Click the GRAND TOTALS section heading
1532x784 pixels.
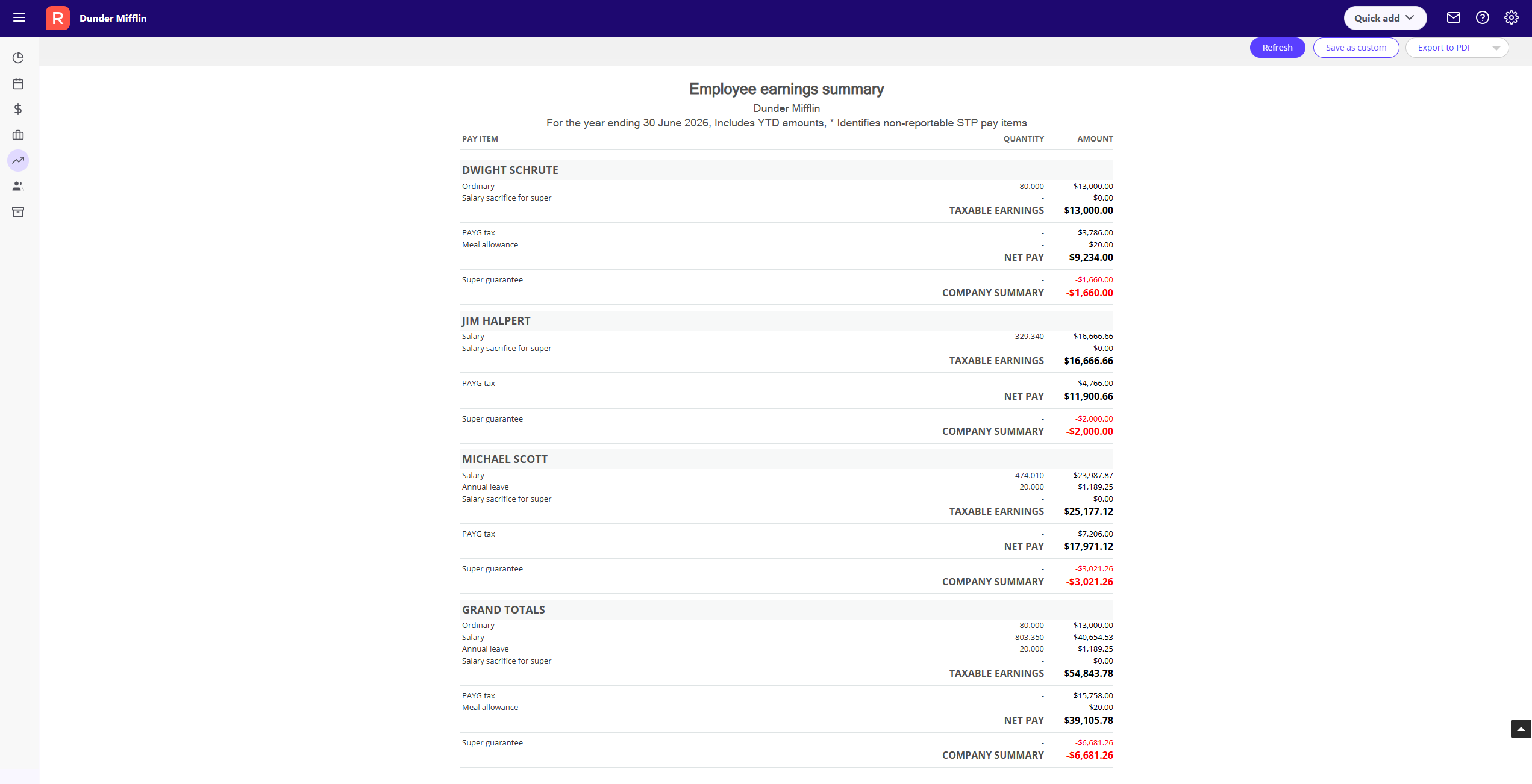tap(504, 610)
